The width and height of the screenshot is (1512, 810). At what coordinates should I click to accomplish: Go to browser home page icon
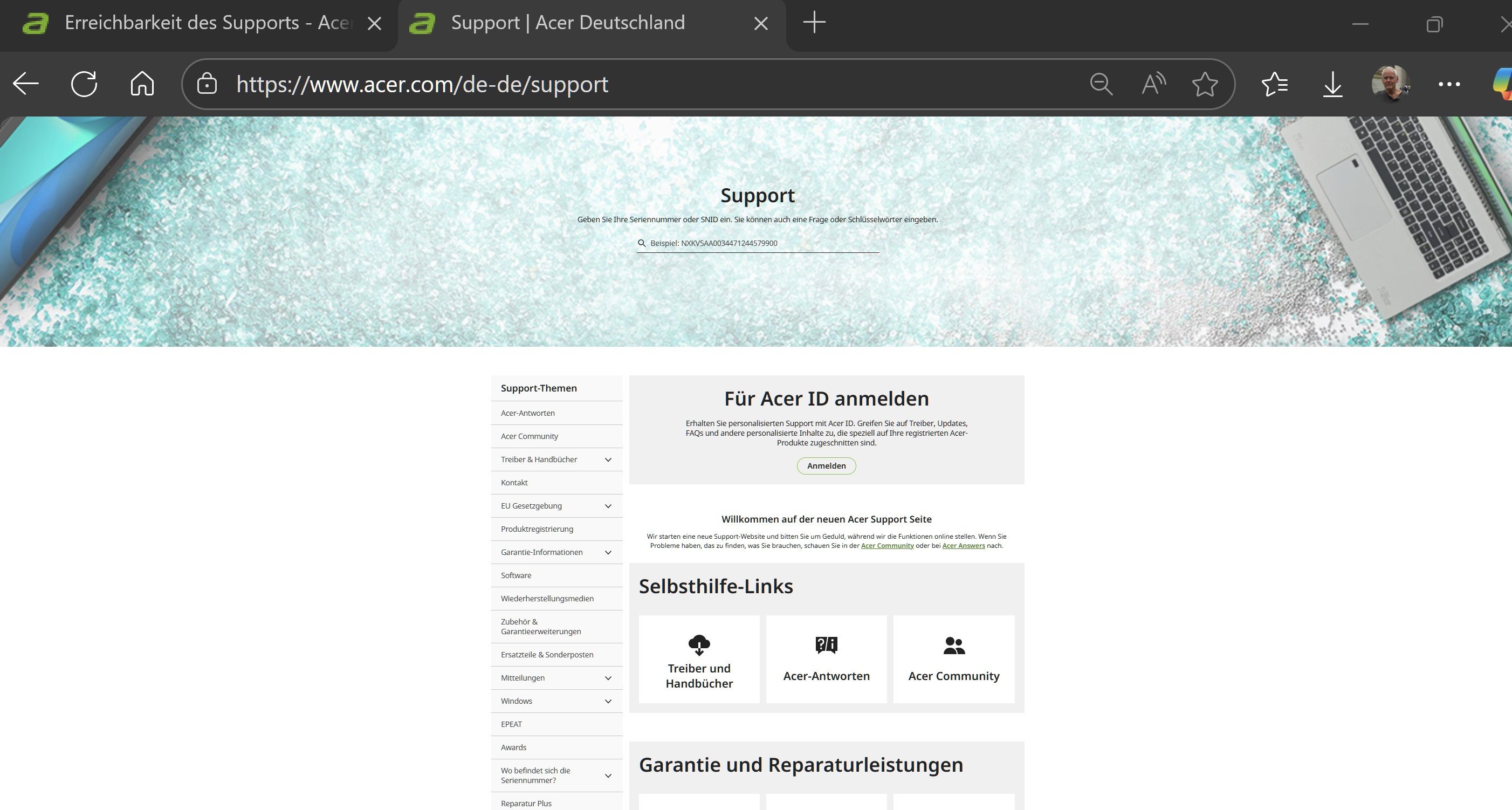[x=142, y=84]
